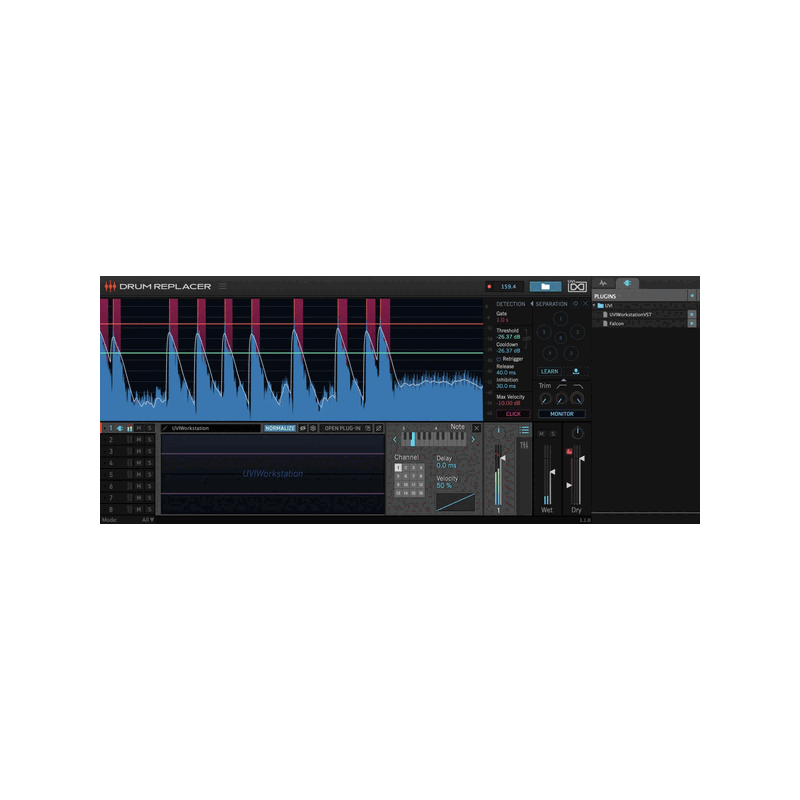Select separation band circle 3
Image resolution: width=800 pixels, height=800 pixels.
(571, 353)
